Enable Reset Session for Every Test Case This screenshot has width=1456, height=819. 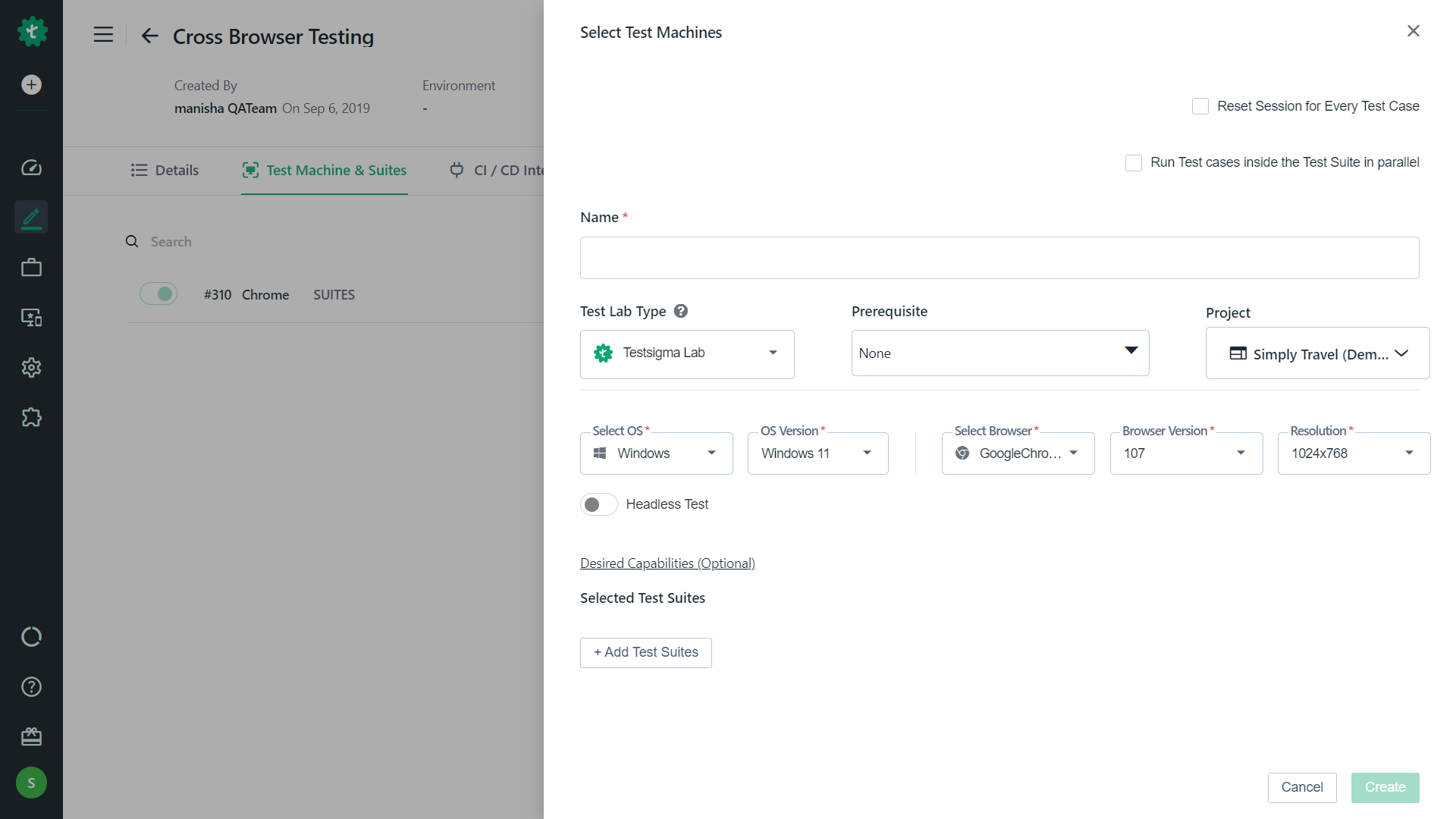point(1200,106)
